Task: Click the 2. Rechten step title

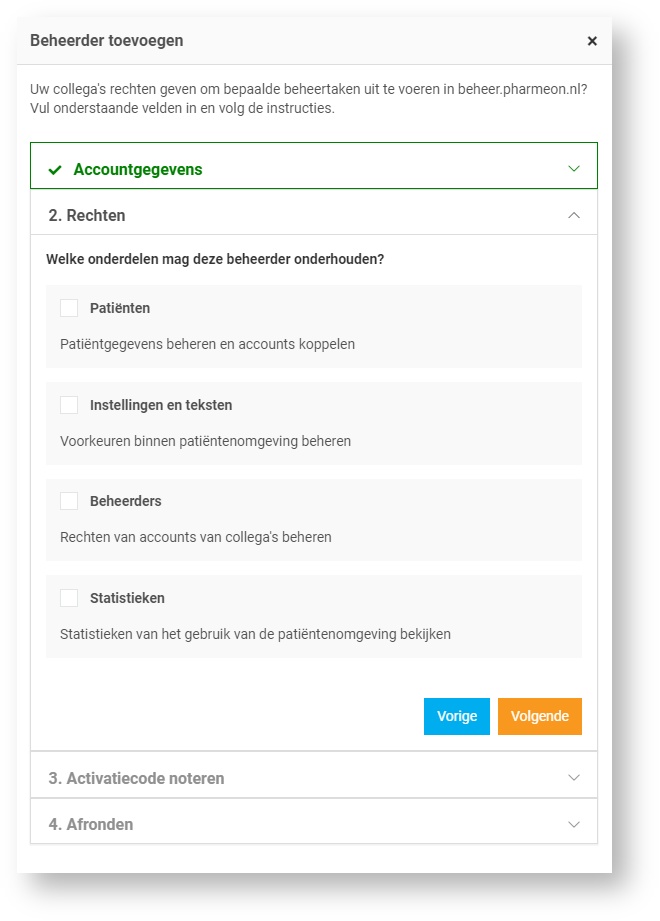Action: tap(87, 216)
